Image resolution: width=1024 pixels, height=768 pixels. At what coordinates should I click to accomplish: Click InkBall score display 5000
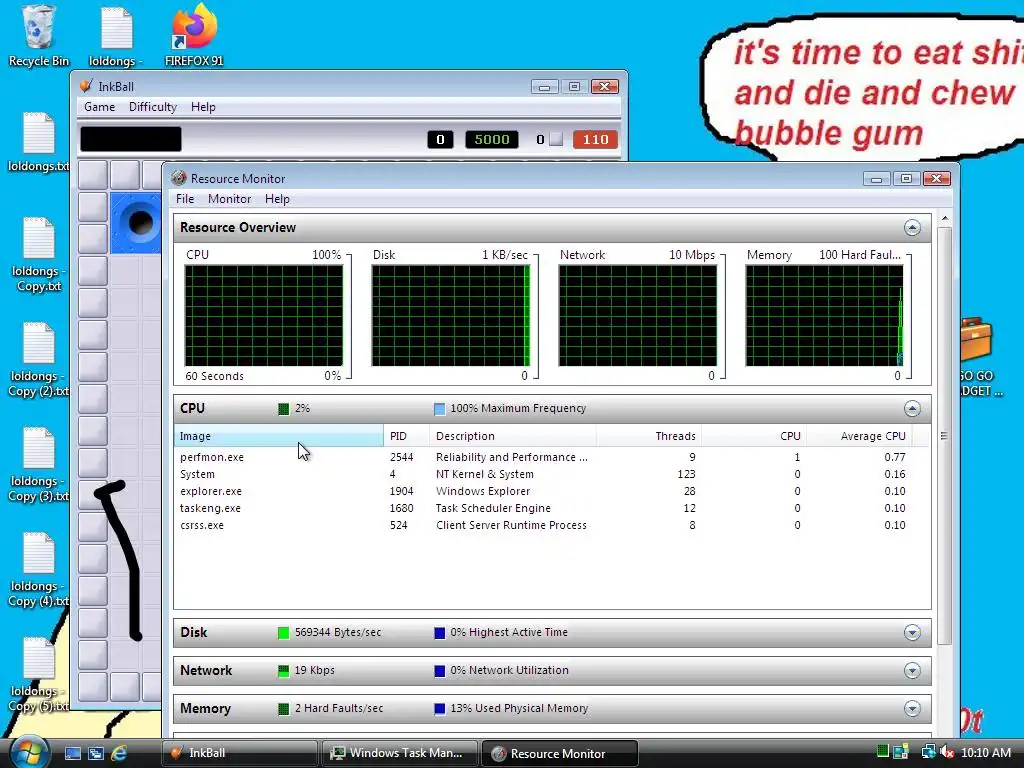(492, 139)
